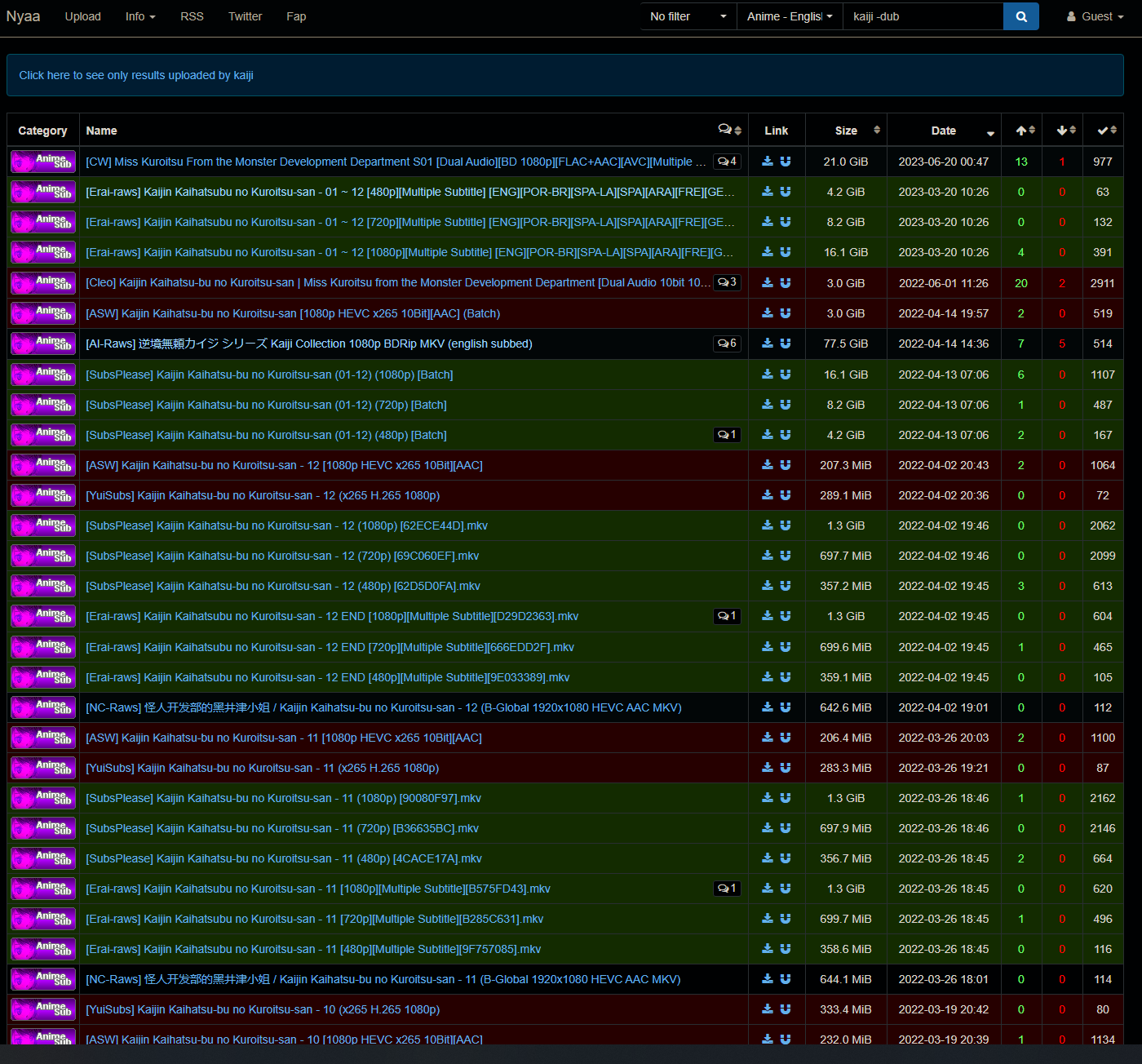The height and width of the screenshot is (1064, 1142).
Task: Download torrent file for CW Miss Kuroitsu row
Action: [768, 162]
